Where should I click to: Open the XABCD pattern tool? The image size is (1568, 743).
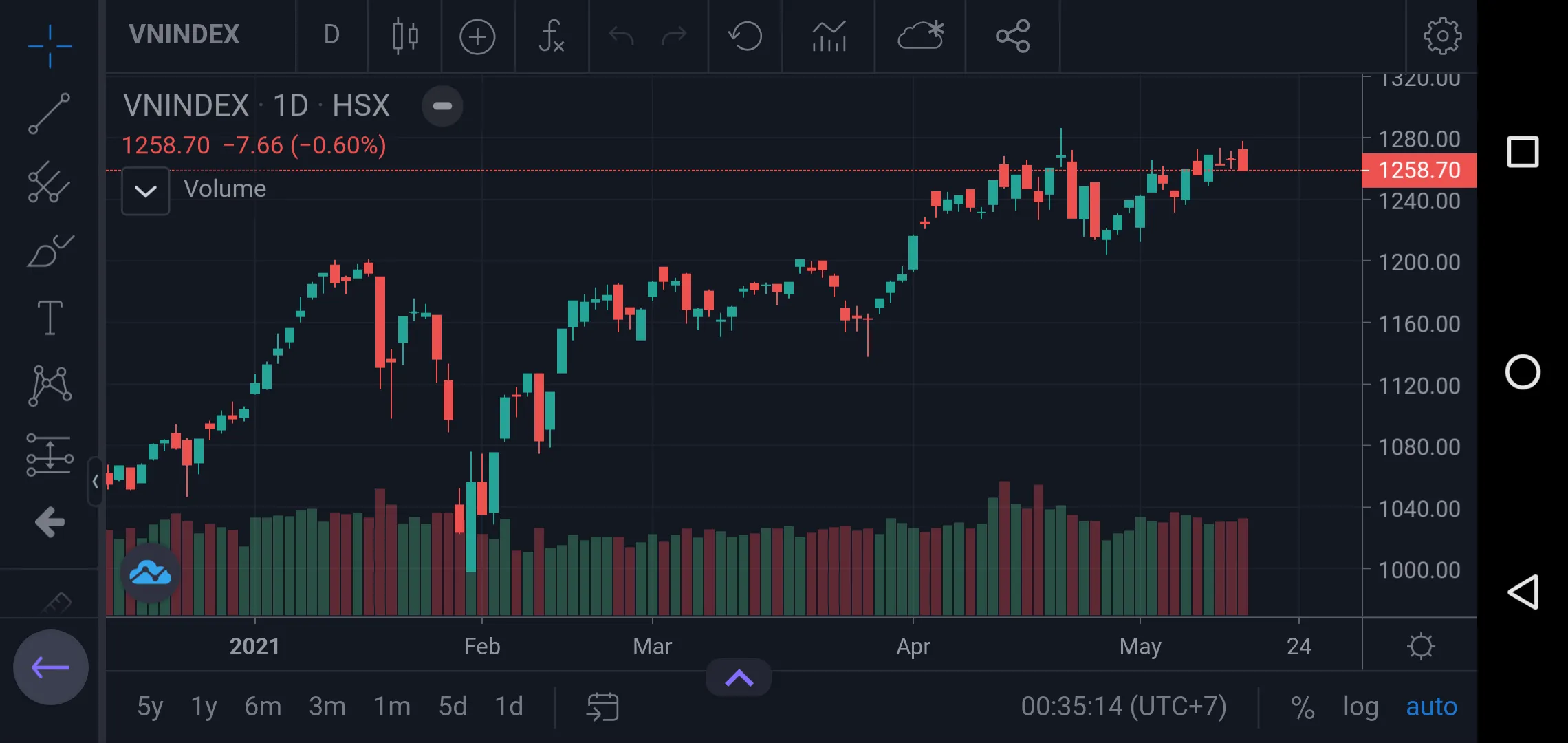tap(50, 385)
